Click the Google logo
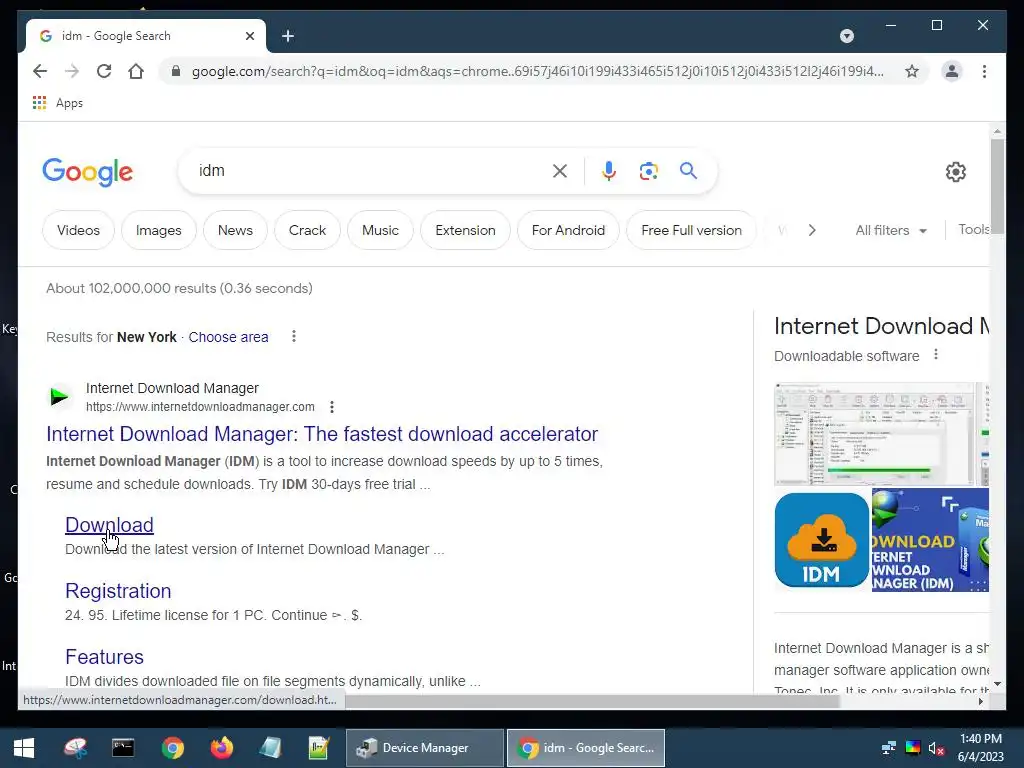Screen dimensions: 1024x768 pos(88,172)
